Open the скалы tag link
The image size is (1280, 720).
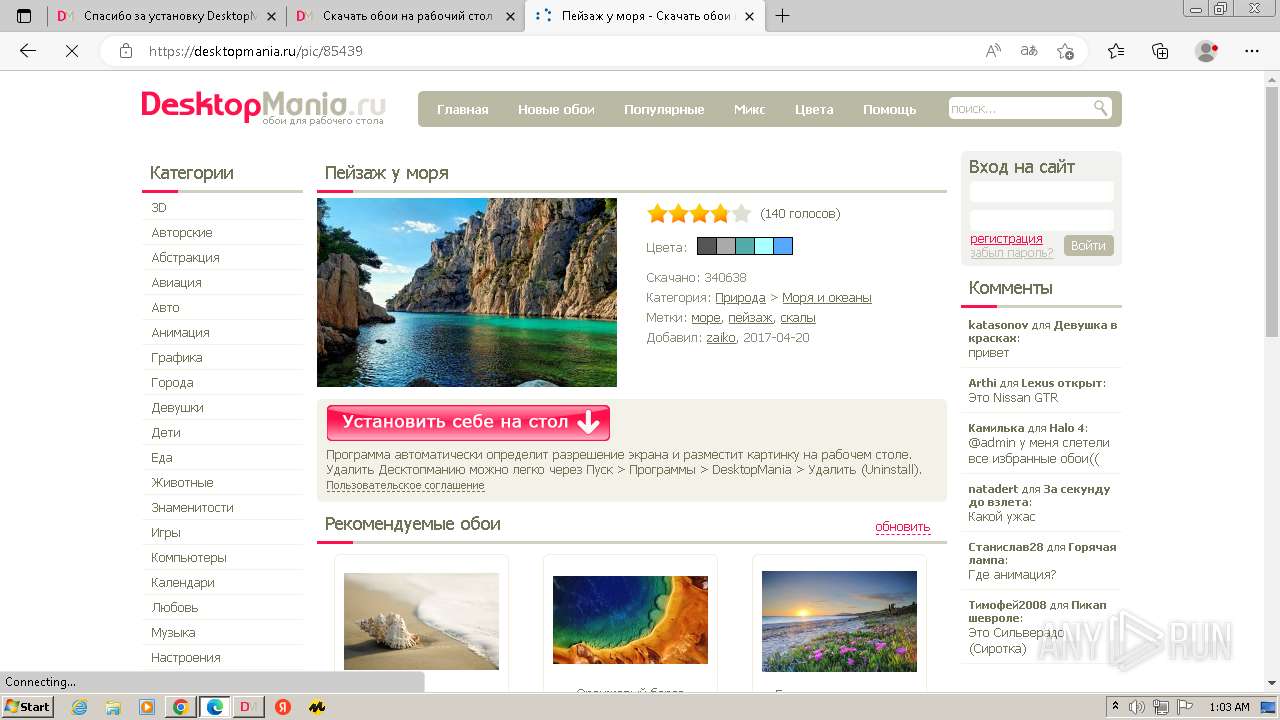click(798, 318)
